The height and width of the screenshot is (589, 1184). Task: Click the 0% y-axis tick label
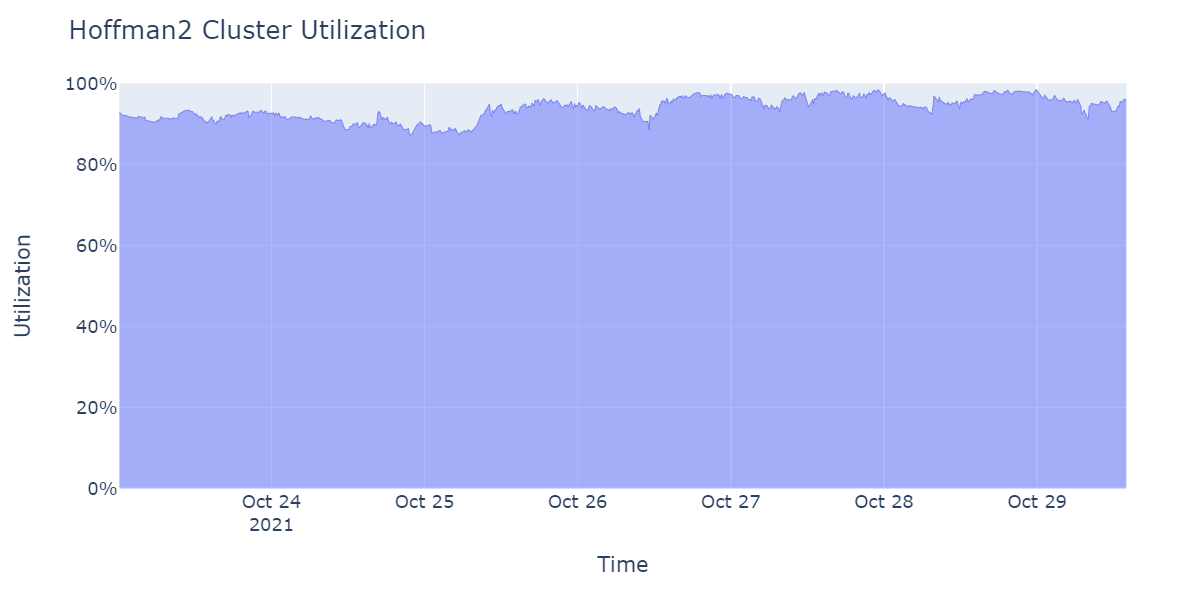(101, 489)
